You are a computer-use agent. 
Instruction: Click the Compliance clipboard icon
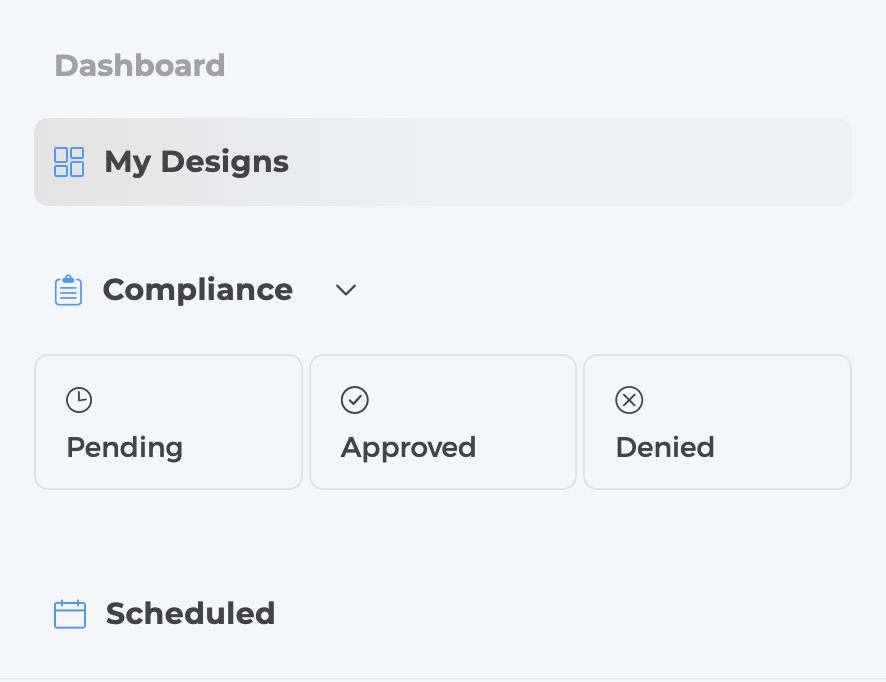(68, 290)
